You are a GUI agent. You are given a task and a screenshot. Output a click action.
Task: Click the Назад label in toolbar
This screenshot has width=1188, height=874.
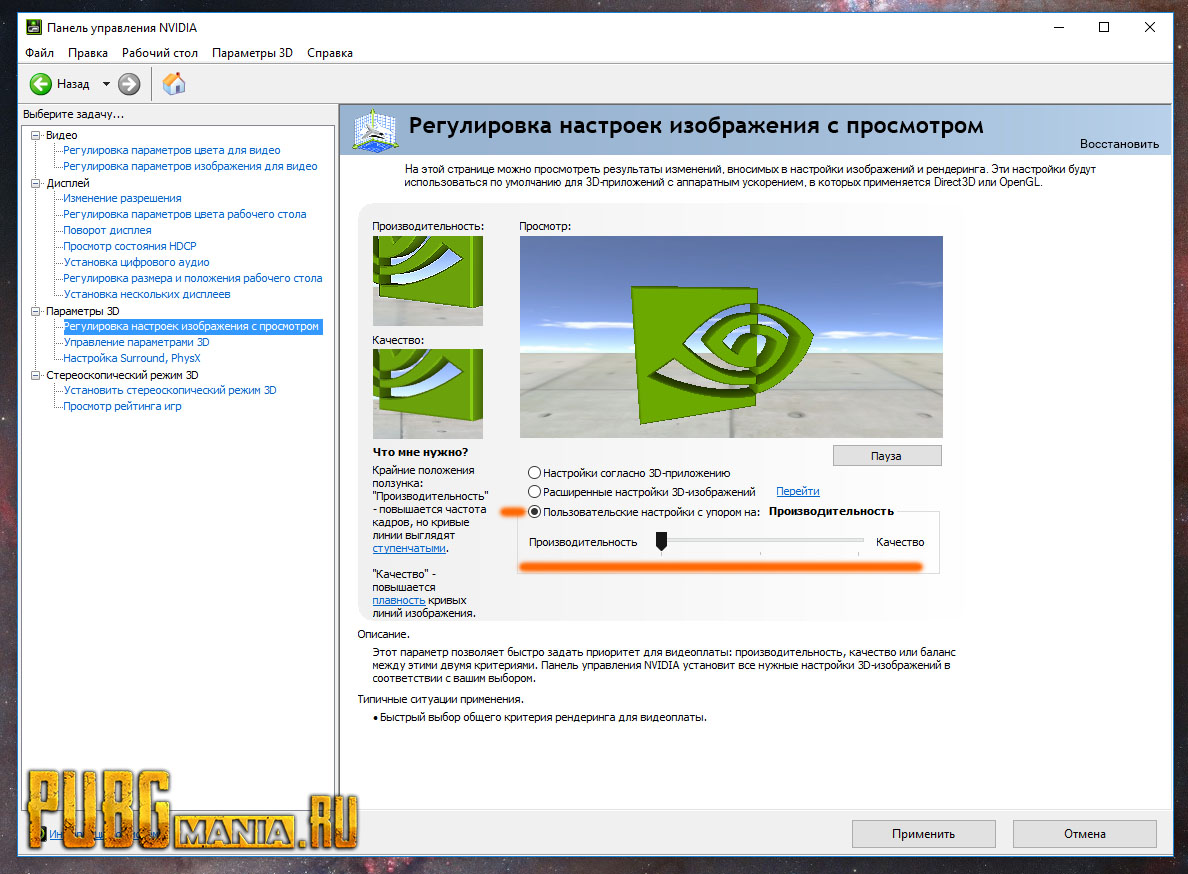click(73, 84)
